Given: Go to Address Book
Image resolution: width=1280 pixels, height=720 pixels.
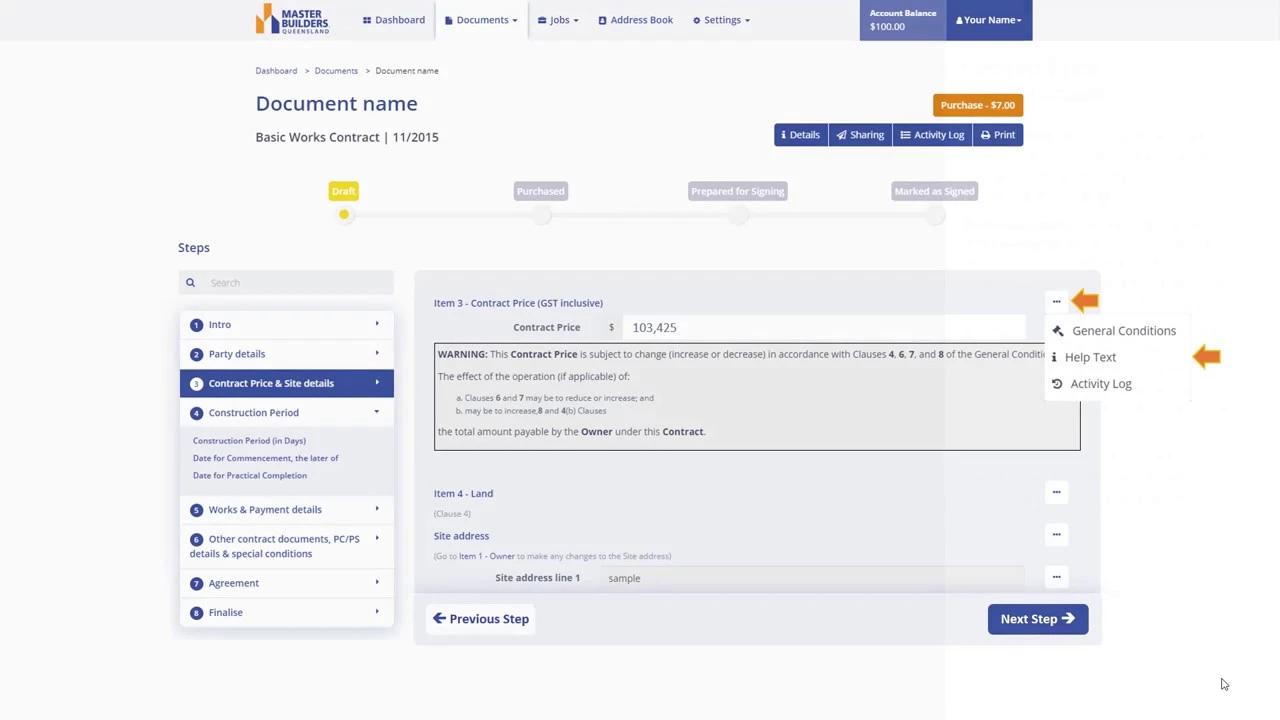Looking at the screenshot, I should pos(635,20).
